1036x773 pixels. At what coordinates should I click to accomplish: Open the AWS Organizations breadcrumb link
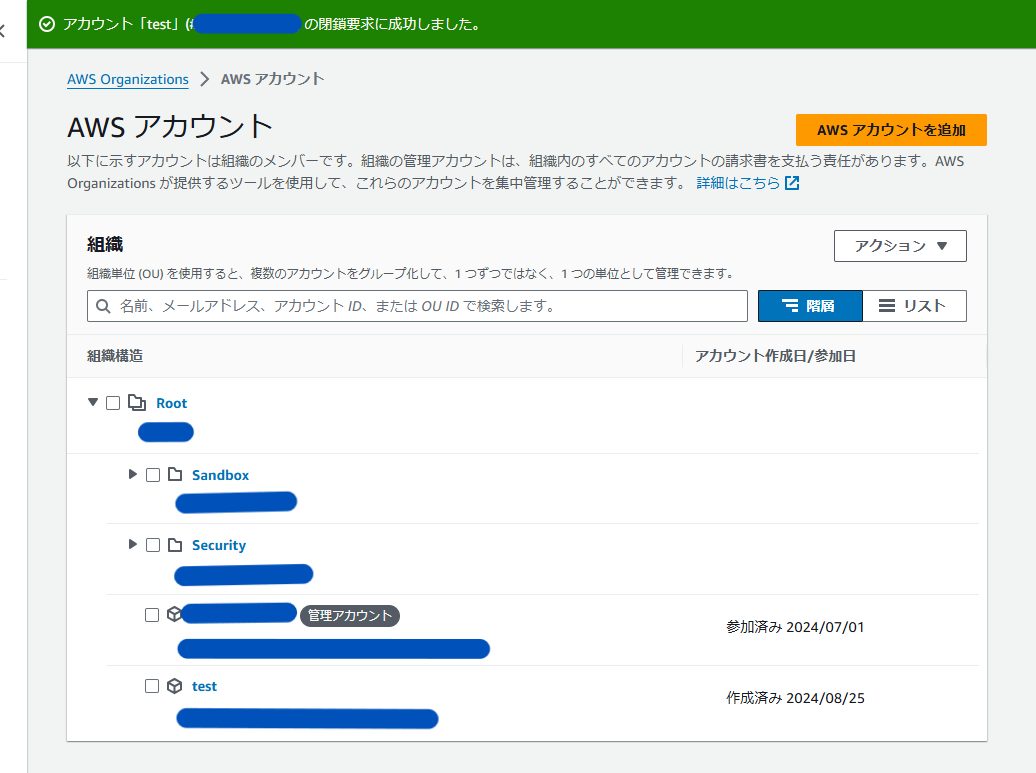127,79
